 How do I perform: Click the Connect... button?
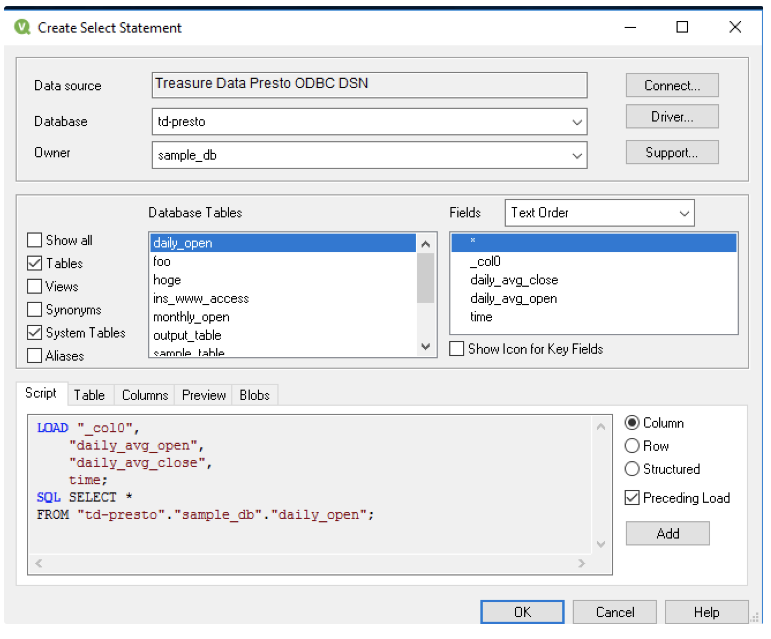(672, 85)
